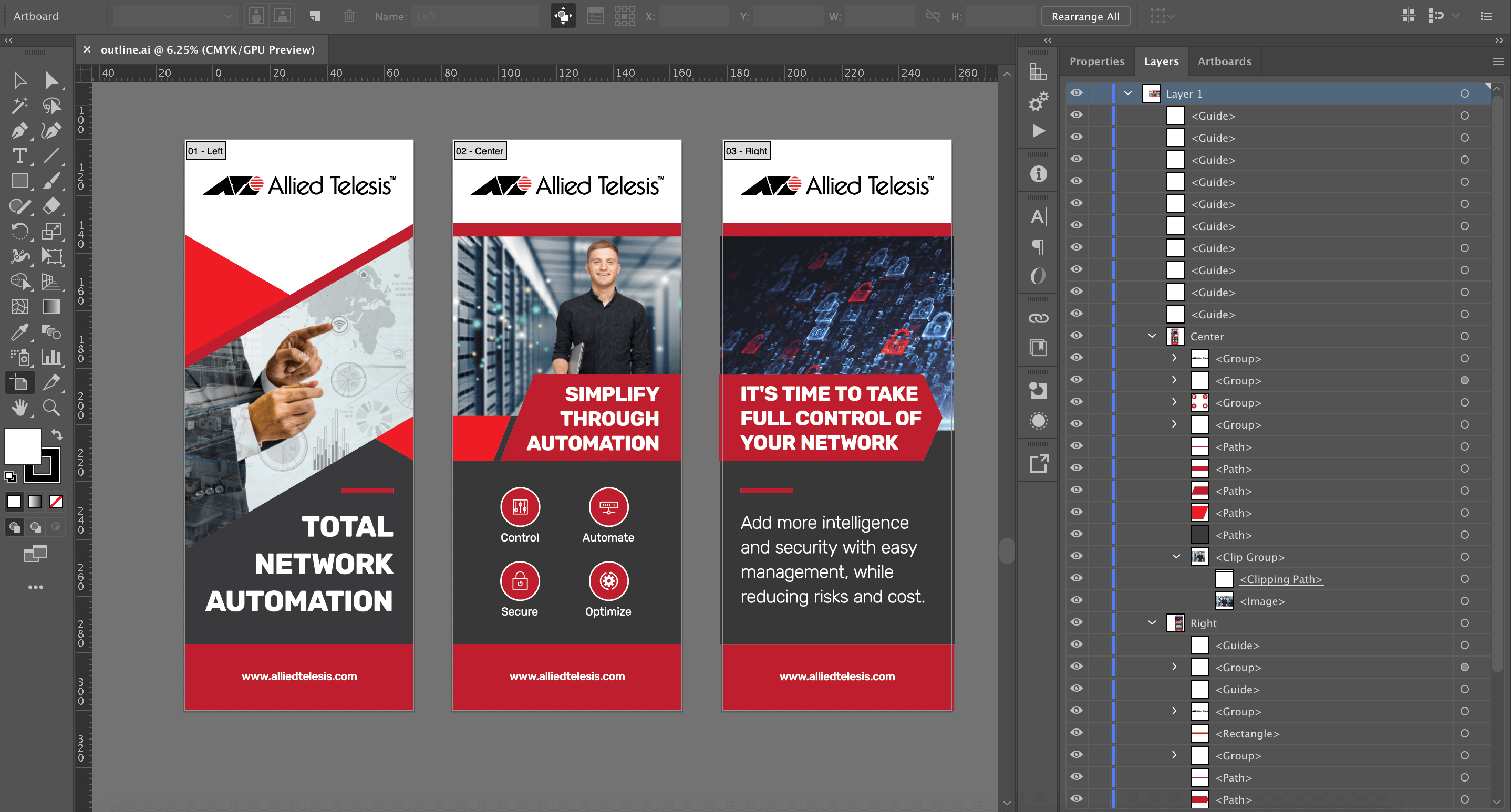Image resolution: width=1511 pixels, height=812 pixels.
Task: Select the Rotate tool
Action: pyautogui.click(x=19, y=231)
